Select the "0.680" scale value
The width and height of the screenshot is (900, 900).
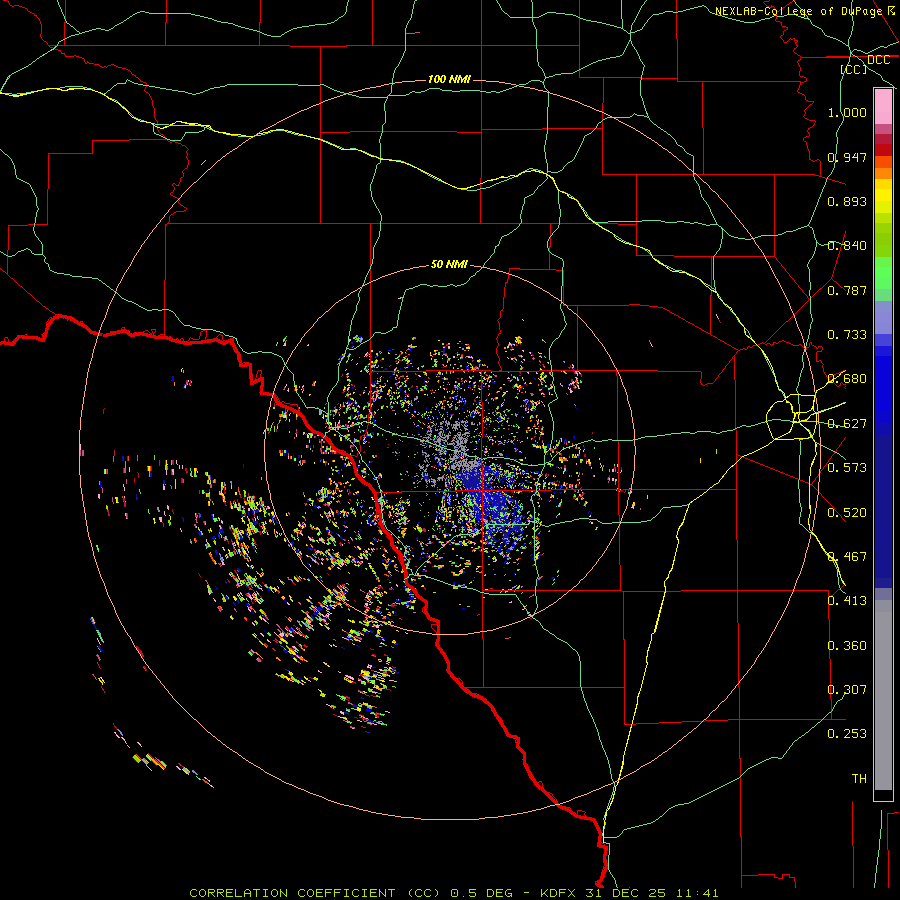pos(847,379)
